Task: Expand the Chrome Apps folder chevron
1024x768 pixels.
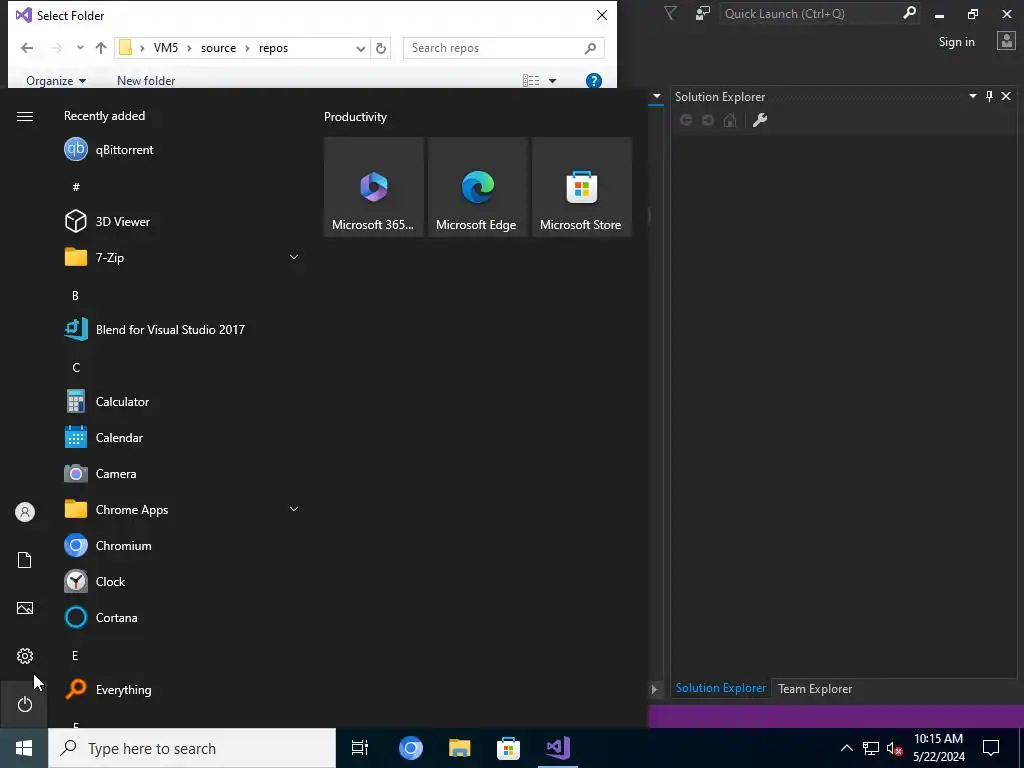Action: 294,509
